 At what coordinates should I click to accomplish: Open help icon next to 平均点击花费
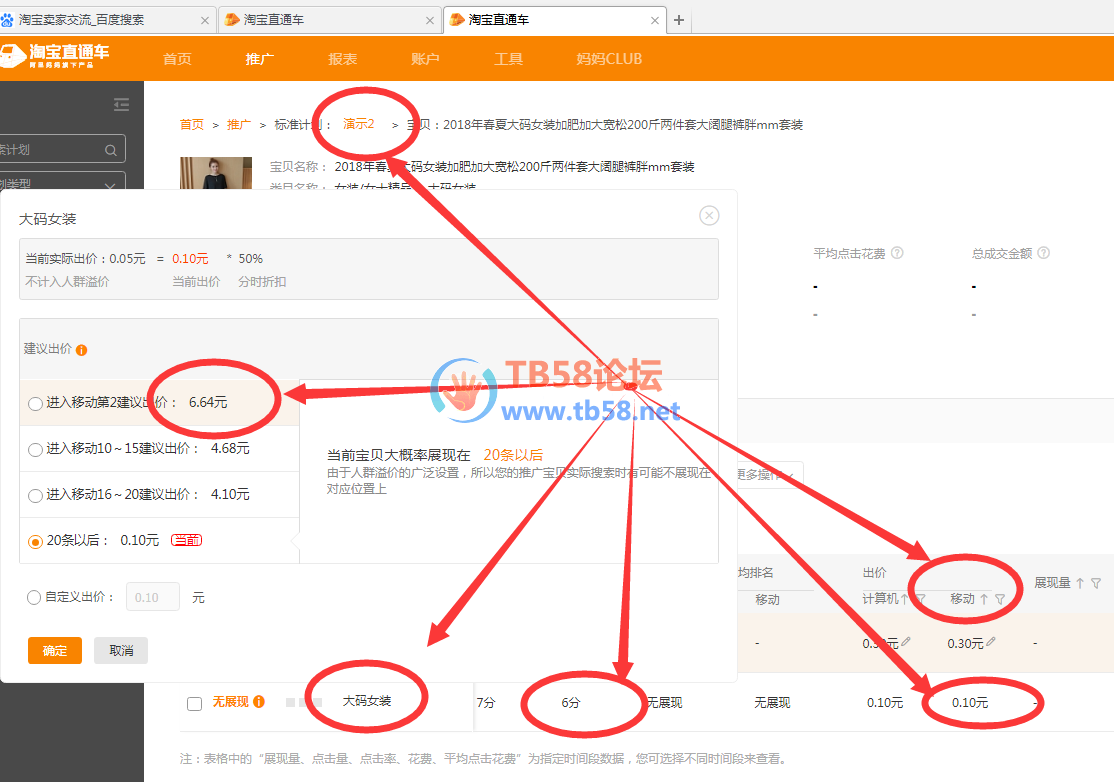click(x=897, y=253)
